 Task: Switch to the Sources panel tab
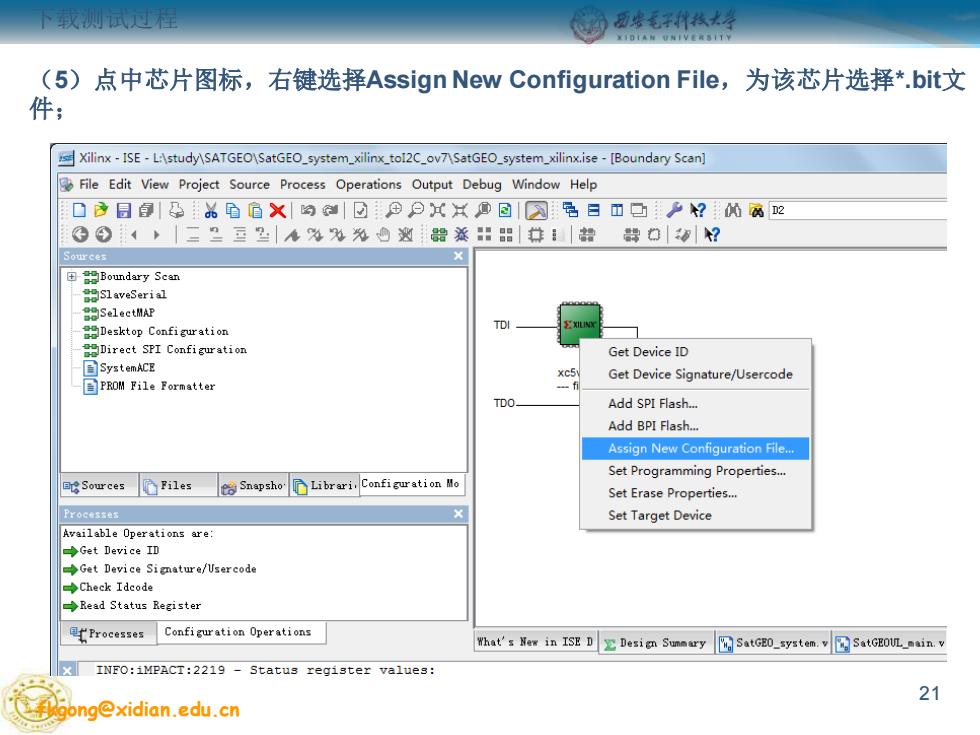point(98,486)
